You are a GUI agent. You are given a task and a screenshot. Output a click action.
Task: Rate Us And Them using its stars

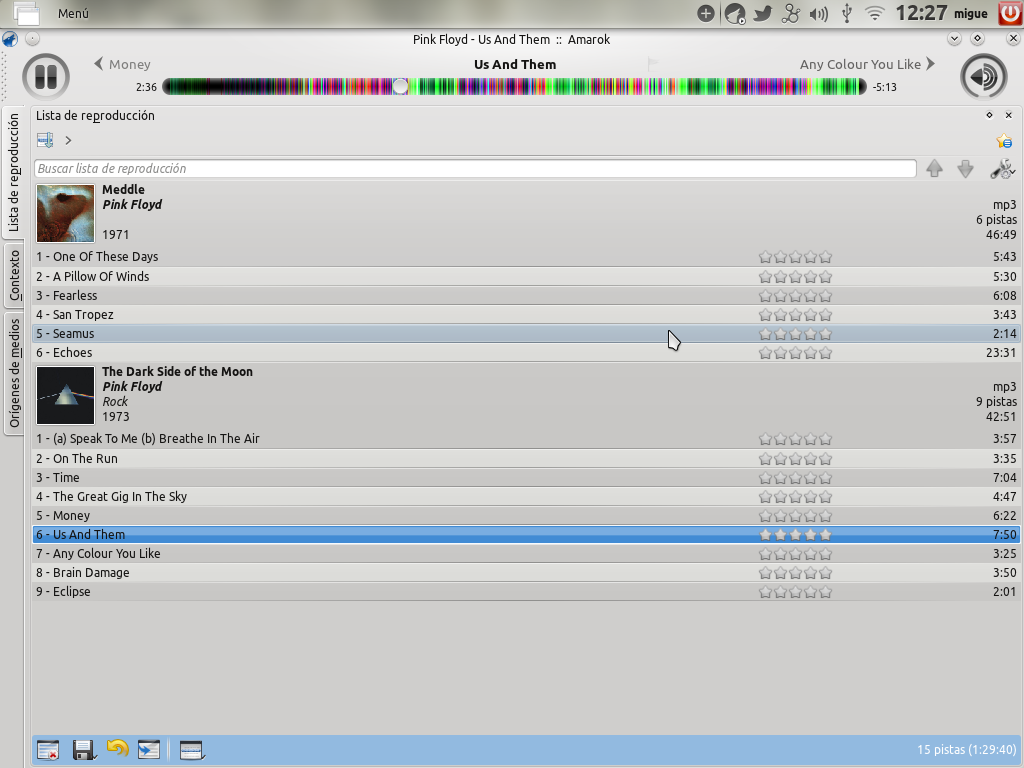point(795,535)
